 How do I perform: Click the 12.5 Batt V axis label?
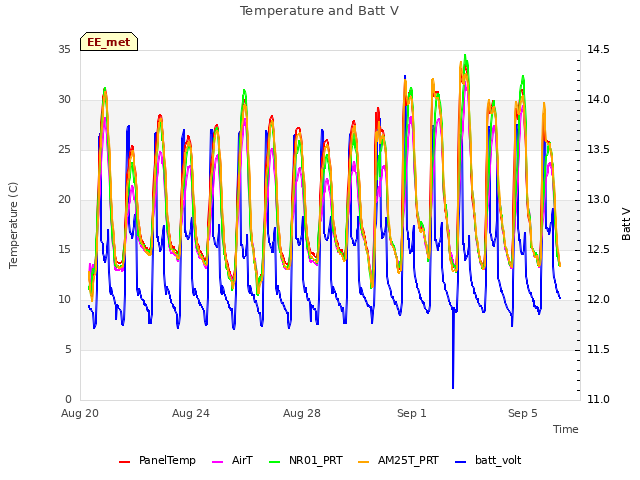(598, 249)
